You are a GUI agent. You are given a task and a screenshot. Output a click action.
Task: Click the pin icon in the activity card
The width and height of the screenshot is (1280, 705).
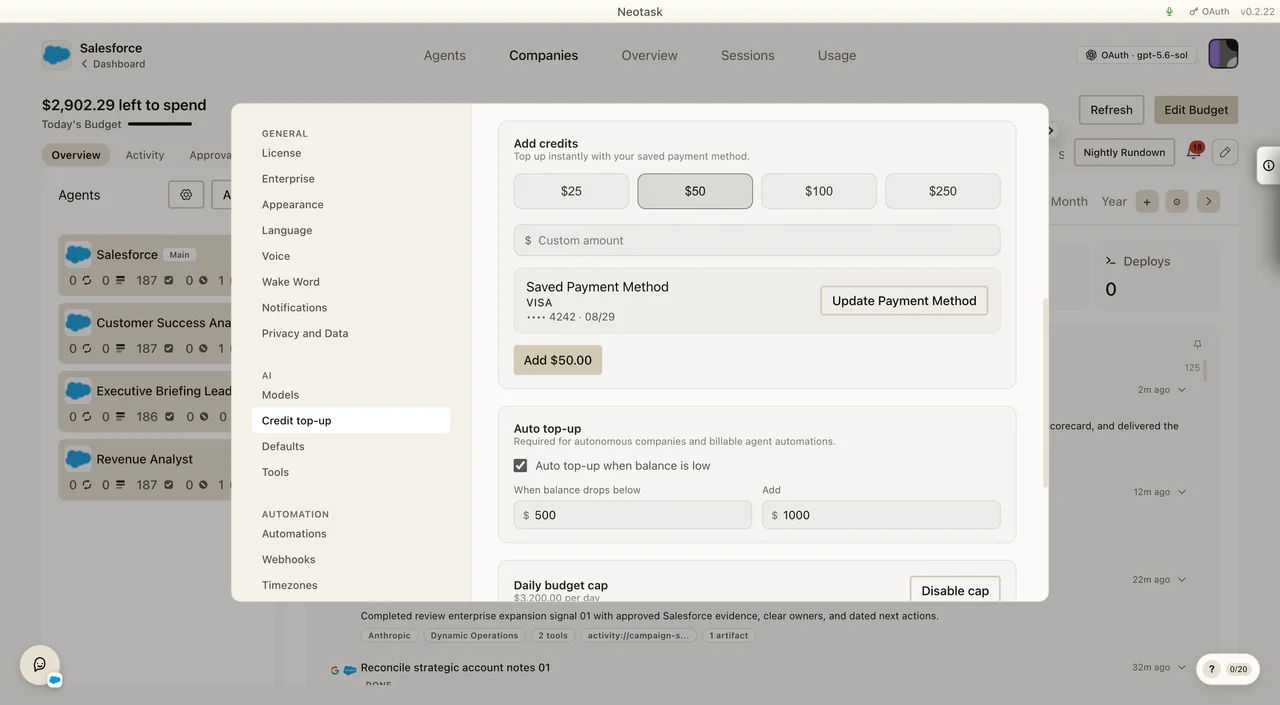coord(1197,344)
